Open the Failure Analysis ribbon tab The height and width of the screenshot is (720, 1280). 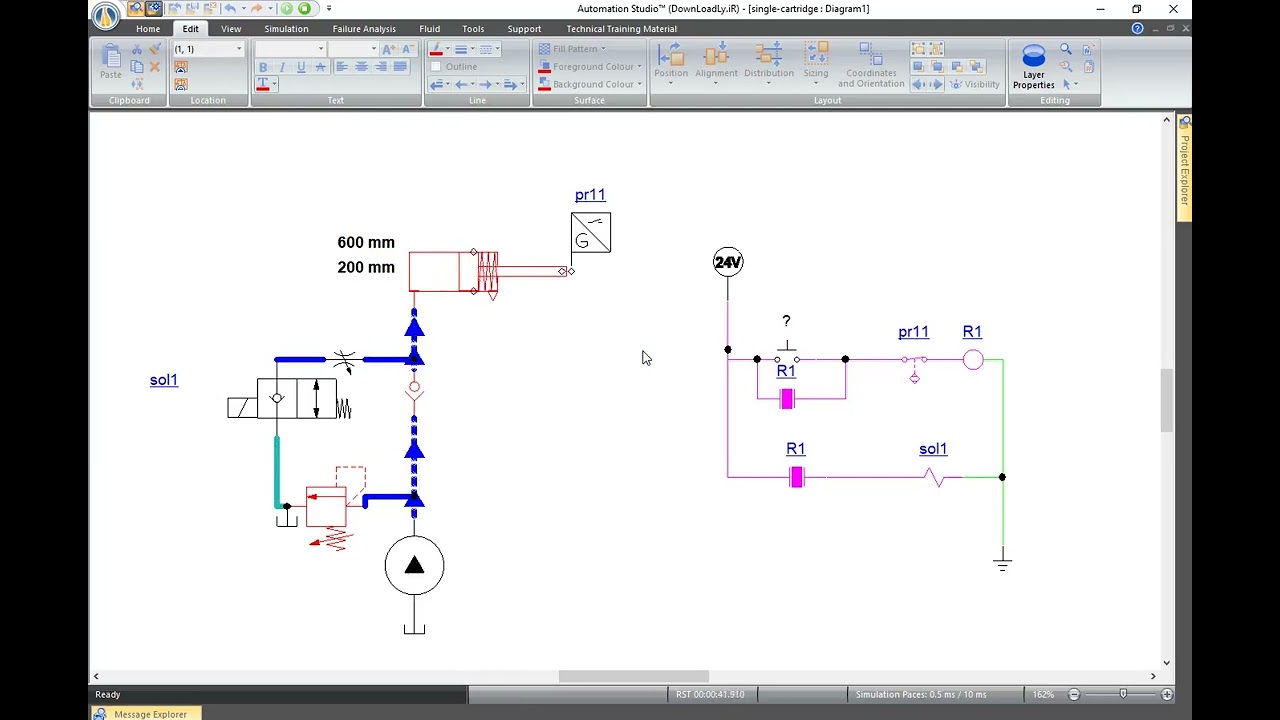pos(364,28)
